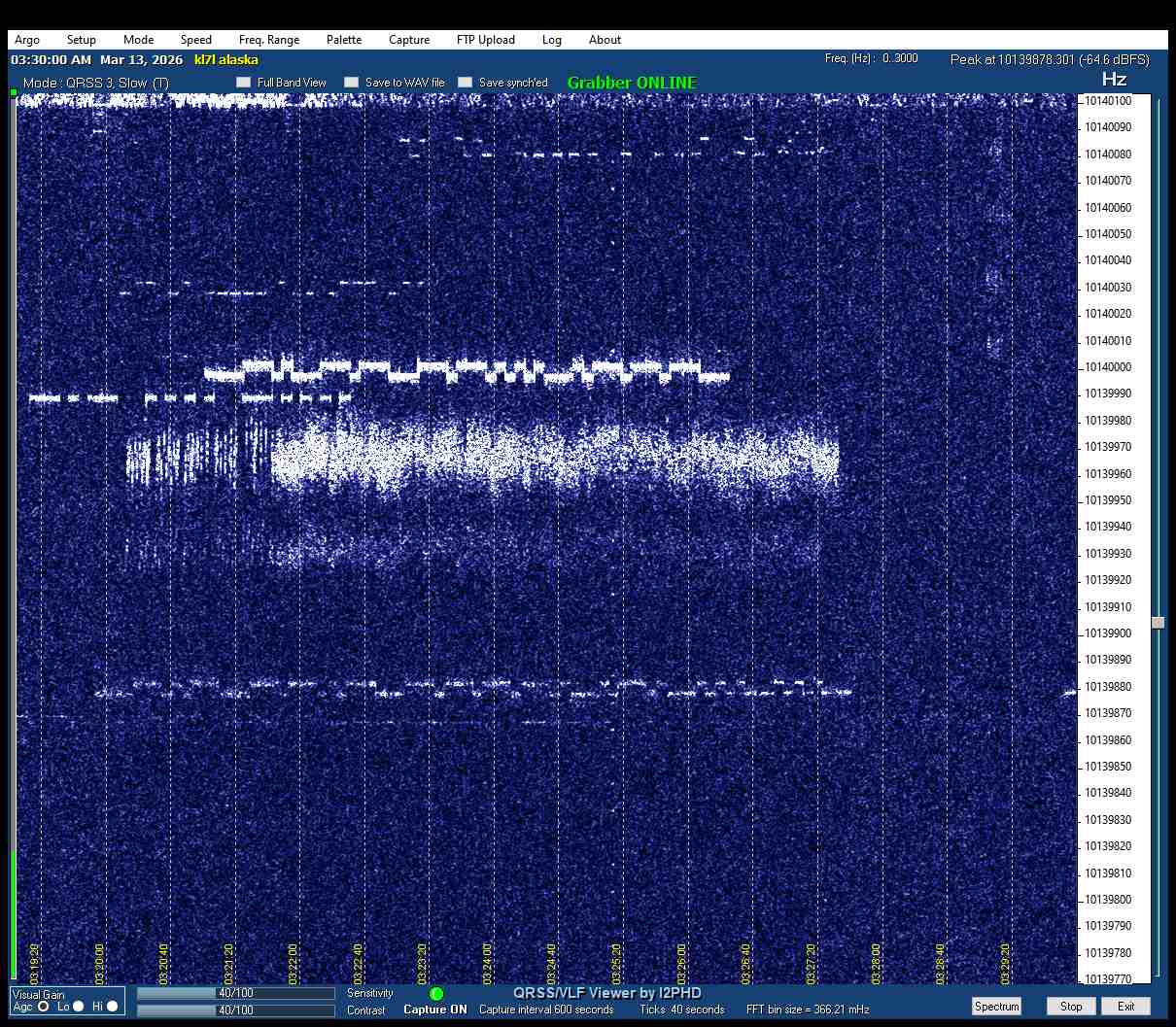
Task: Open the Freq. Range menu
Action: pyautogui.click(x=269, y=40)
